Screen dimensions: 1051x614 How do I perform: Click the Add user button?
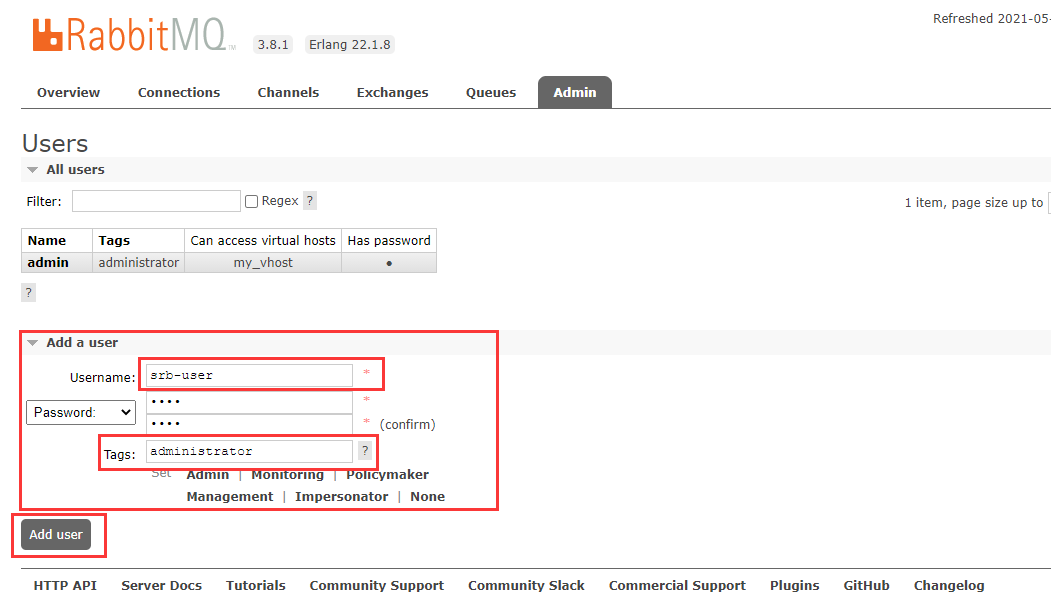56,534
